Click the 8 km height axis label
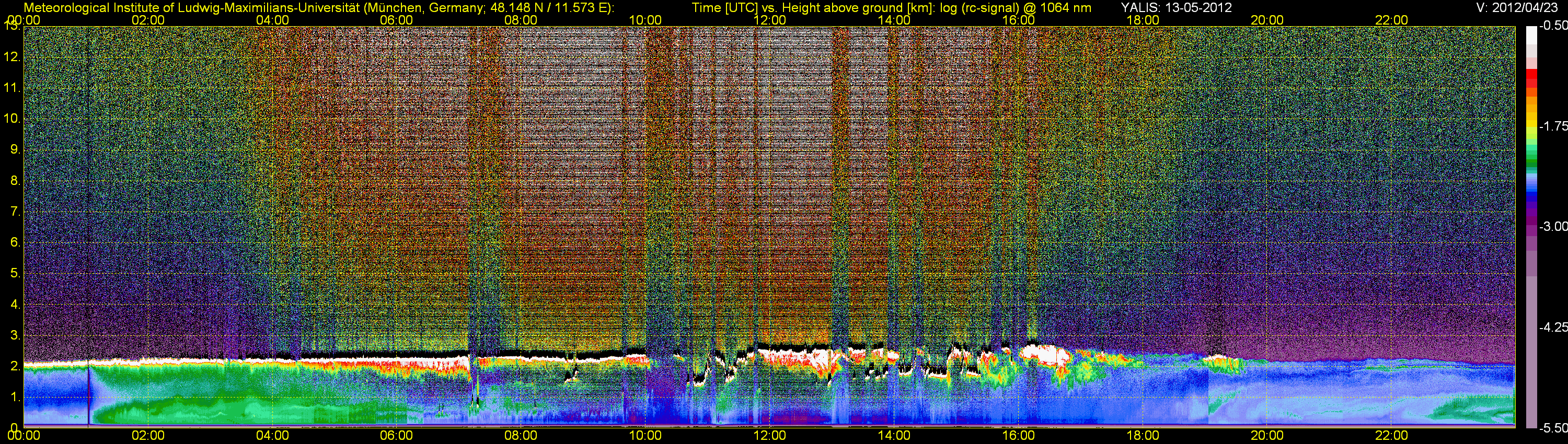This screenshot has width=1568, height=444. (x=15, y=181)
